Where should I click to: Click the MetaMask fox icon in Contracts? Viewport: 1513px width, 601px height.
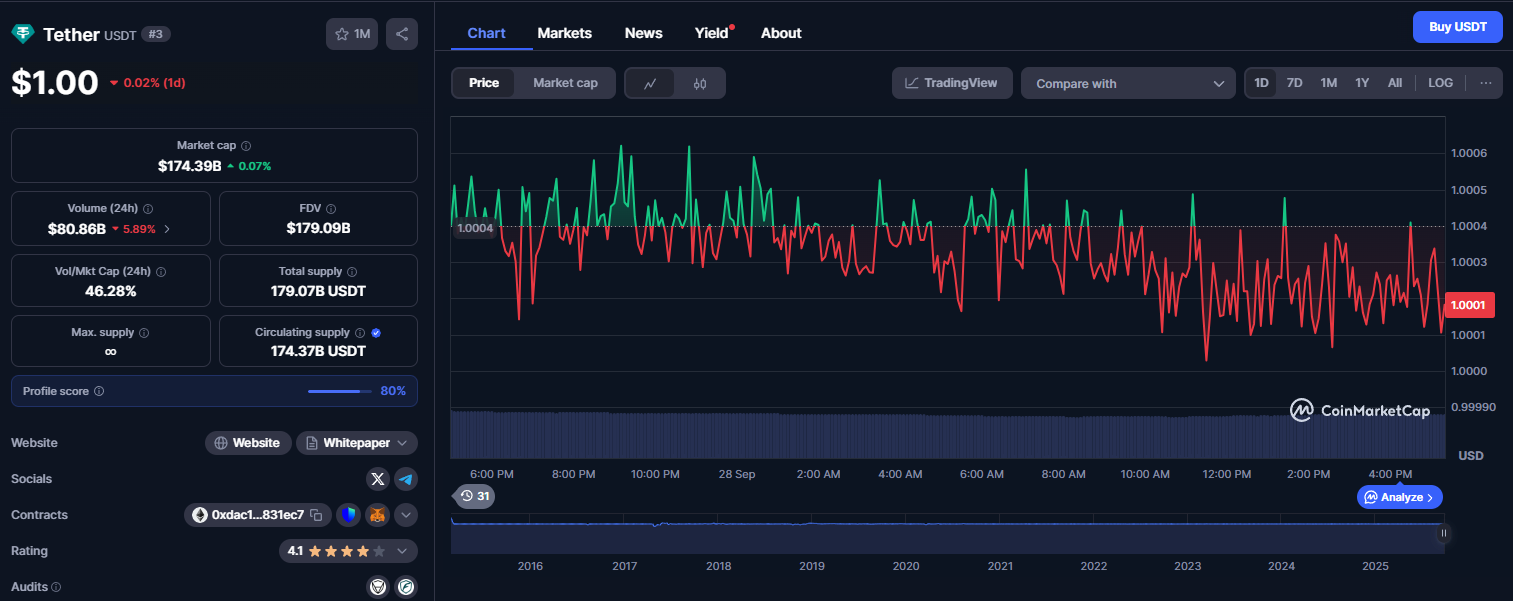(376, 515)
